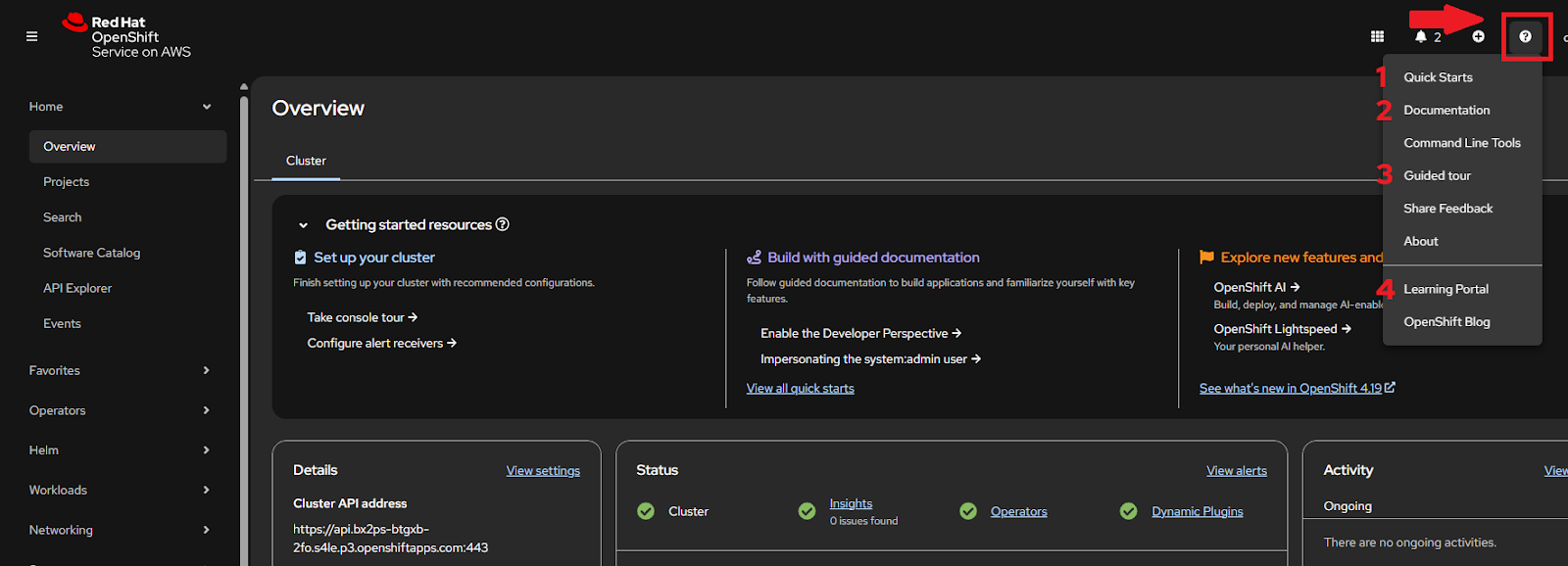Collapse the Getting started resources section
Viewport: 1568px width, 566px height.
click(x=303, y=225)
